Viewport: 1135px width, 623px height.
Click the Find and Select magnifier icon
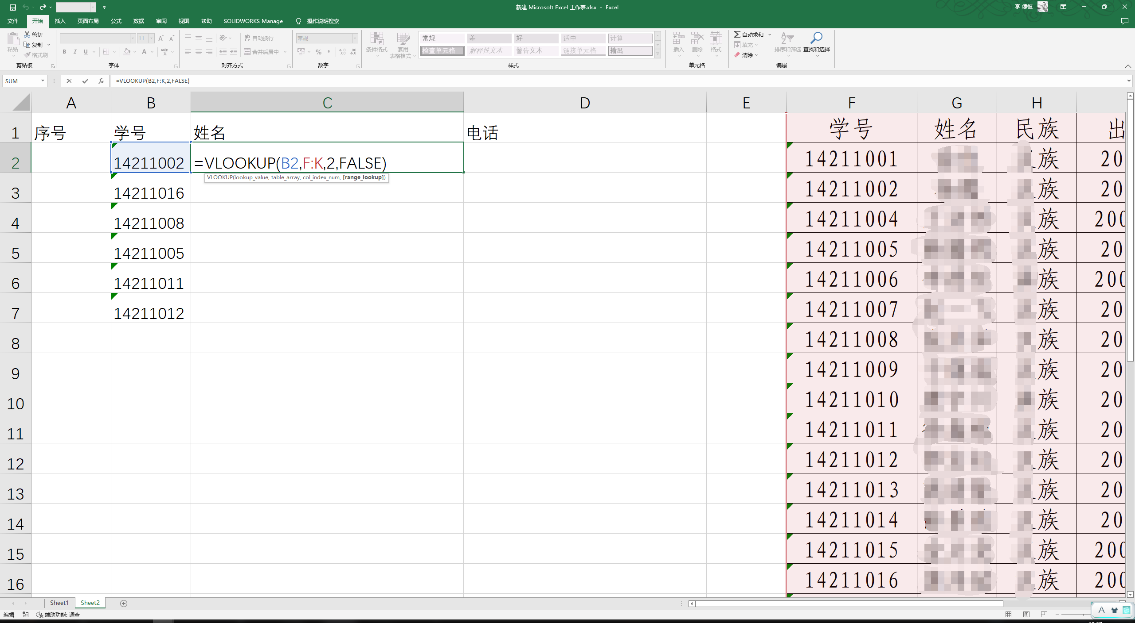coord(817,42)
